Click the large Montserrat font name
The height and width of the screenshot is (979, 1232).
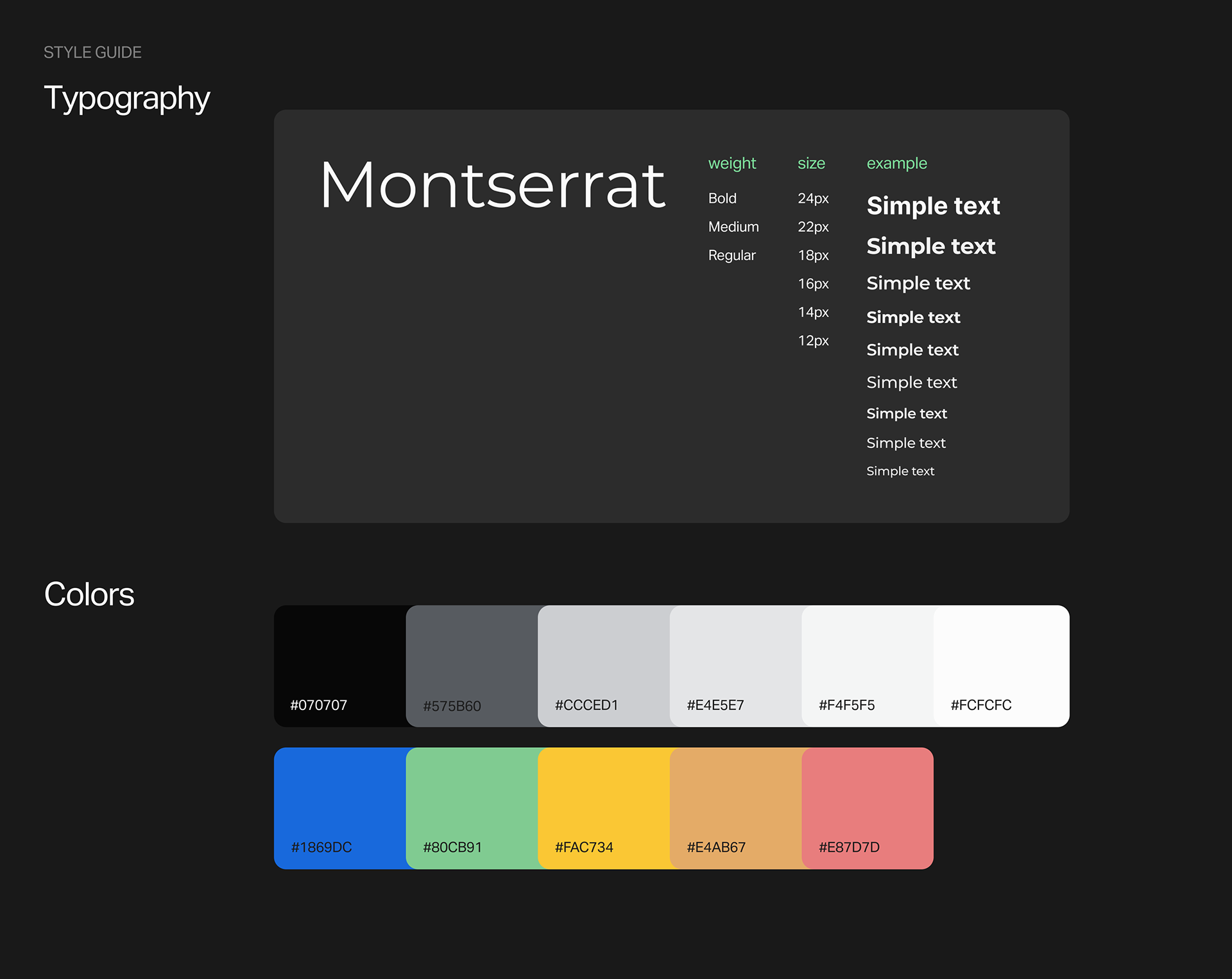tap(493, 185)
